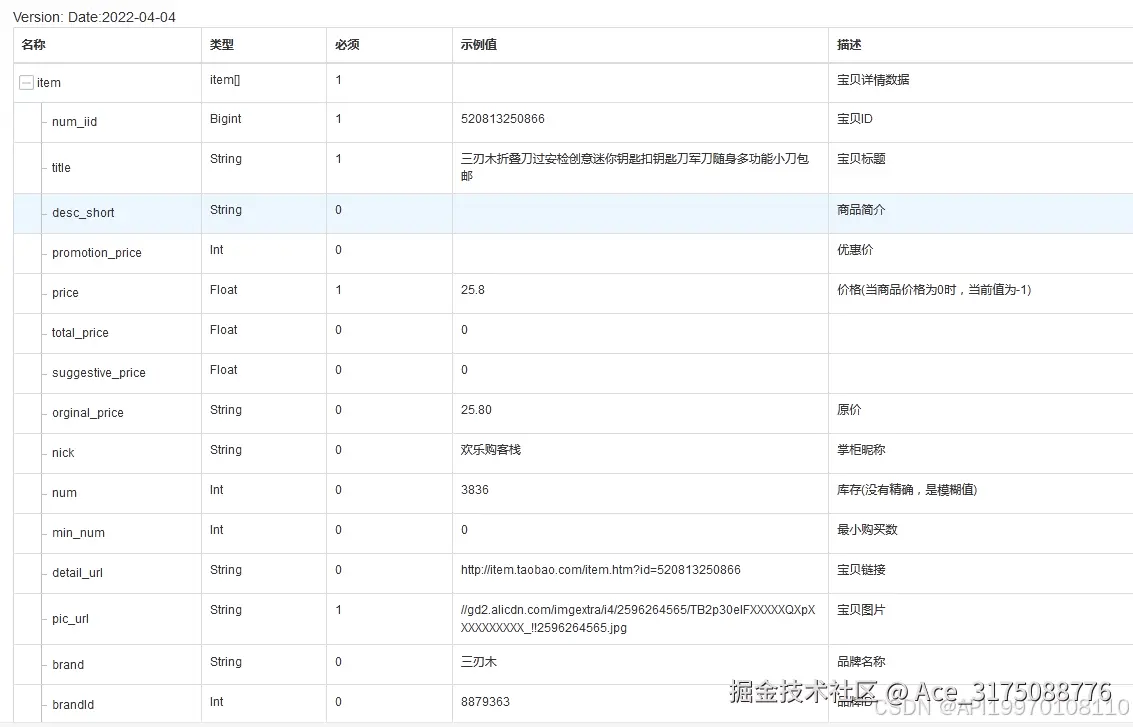Click the description 品牌名称
This screenshot has height=727, width=1133.
pos(861,662)
